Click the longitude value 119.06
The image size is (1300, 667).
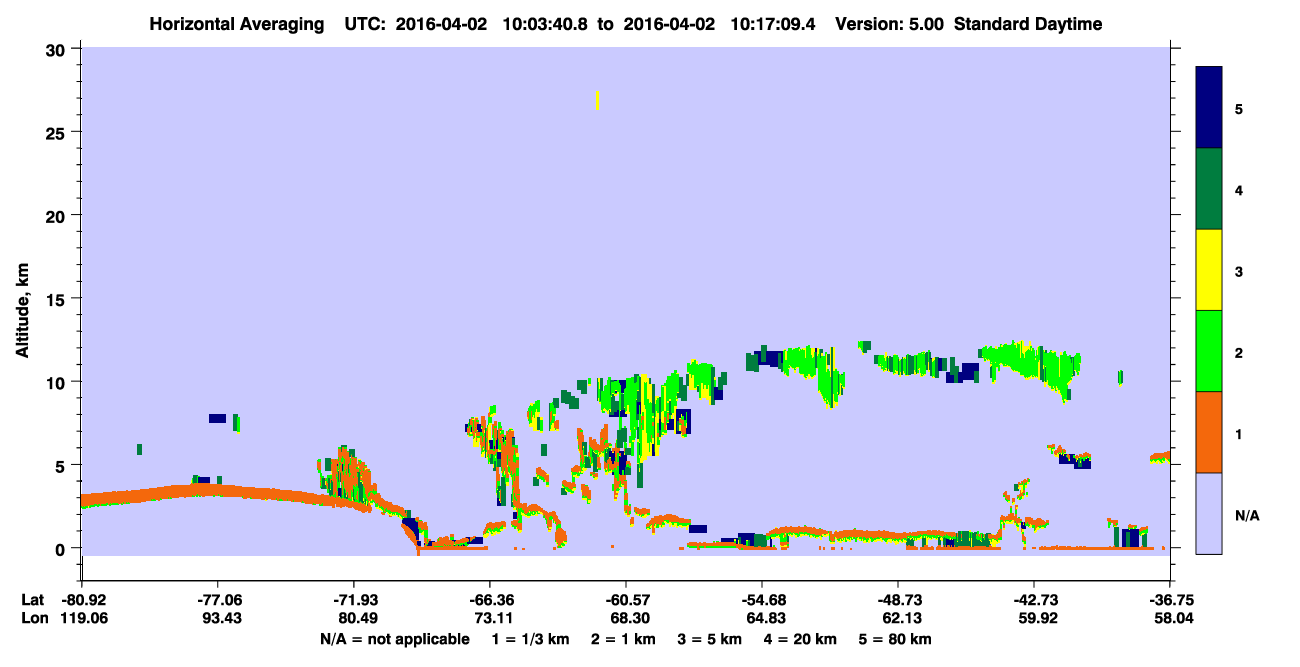pyautogui.click(x=82, y=618)
